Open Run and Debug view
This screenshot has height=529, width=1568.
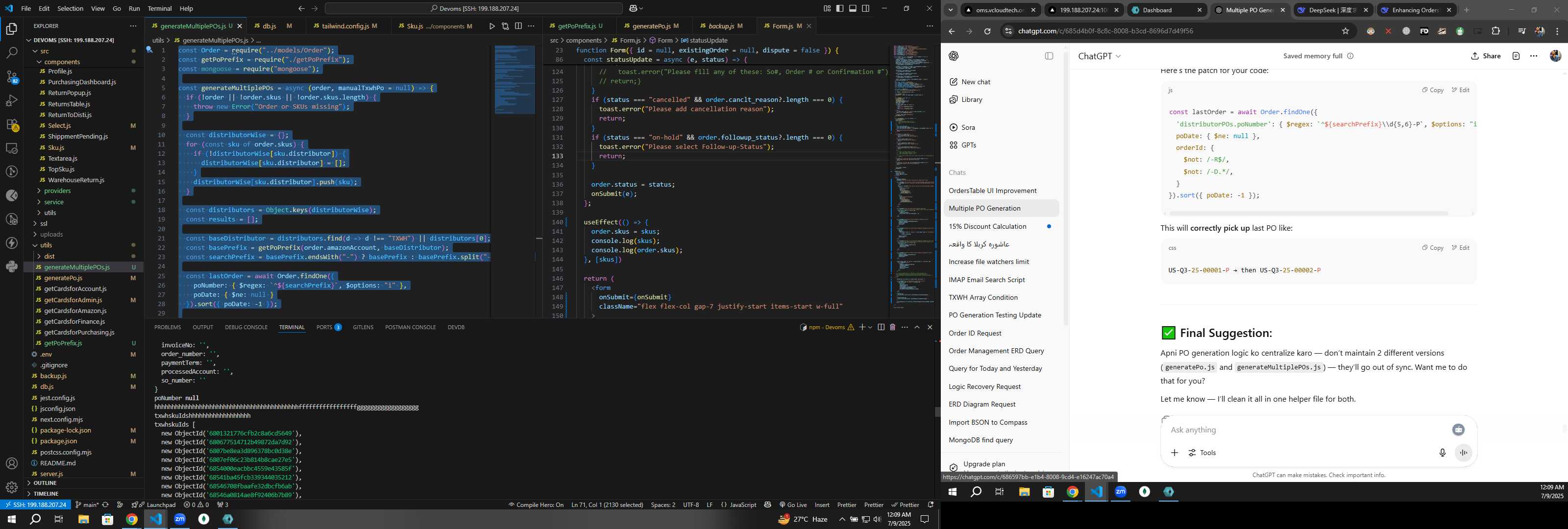(12, 100)
